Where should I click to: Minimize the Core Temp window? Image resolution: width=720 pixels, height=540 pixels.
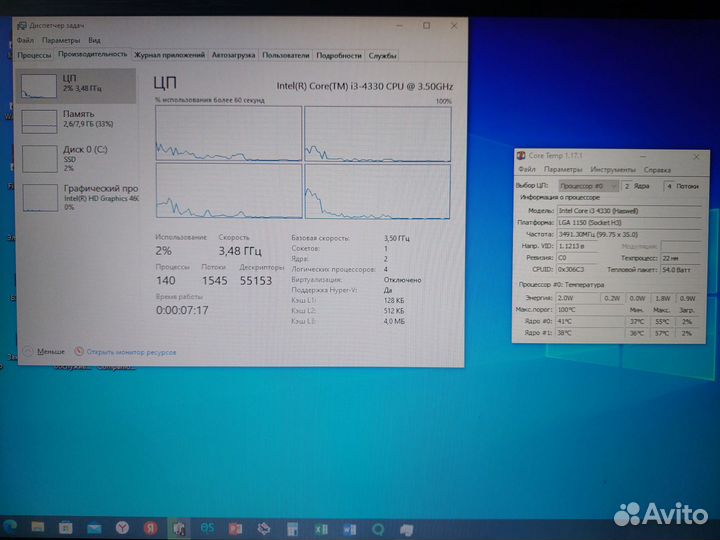coord(643,157)
